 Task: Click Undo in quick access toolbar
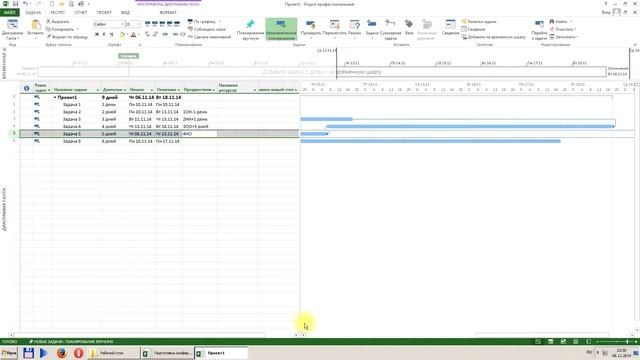(x=25, y=4)
